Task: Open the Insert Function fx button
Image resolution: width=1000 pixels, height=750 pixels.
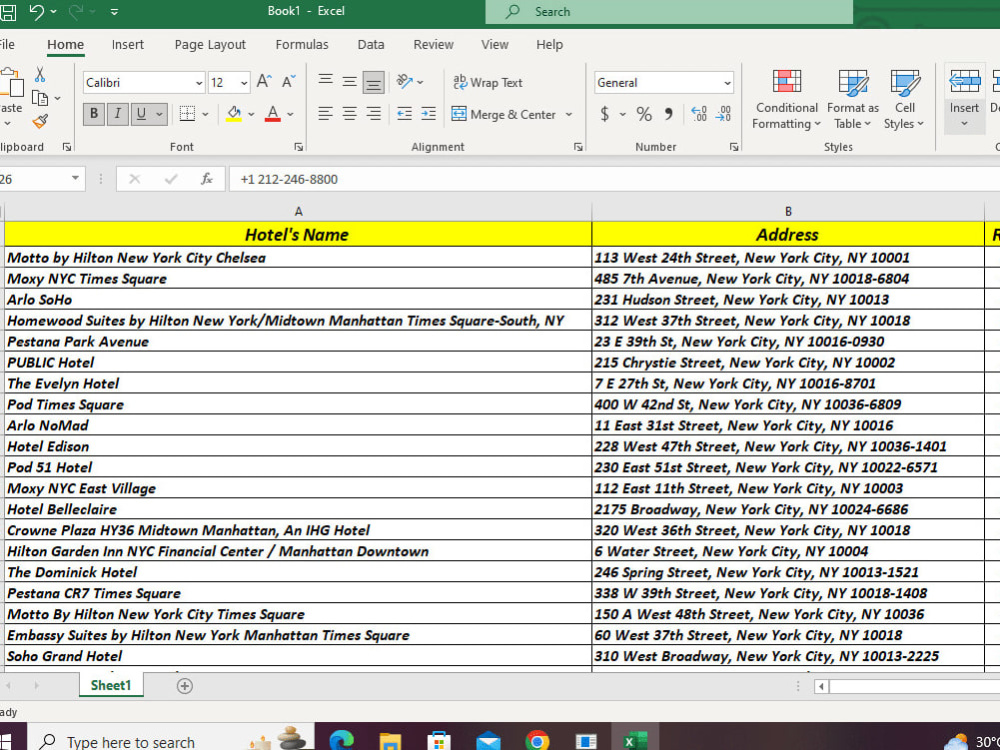Action: tap(207, 179)
